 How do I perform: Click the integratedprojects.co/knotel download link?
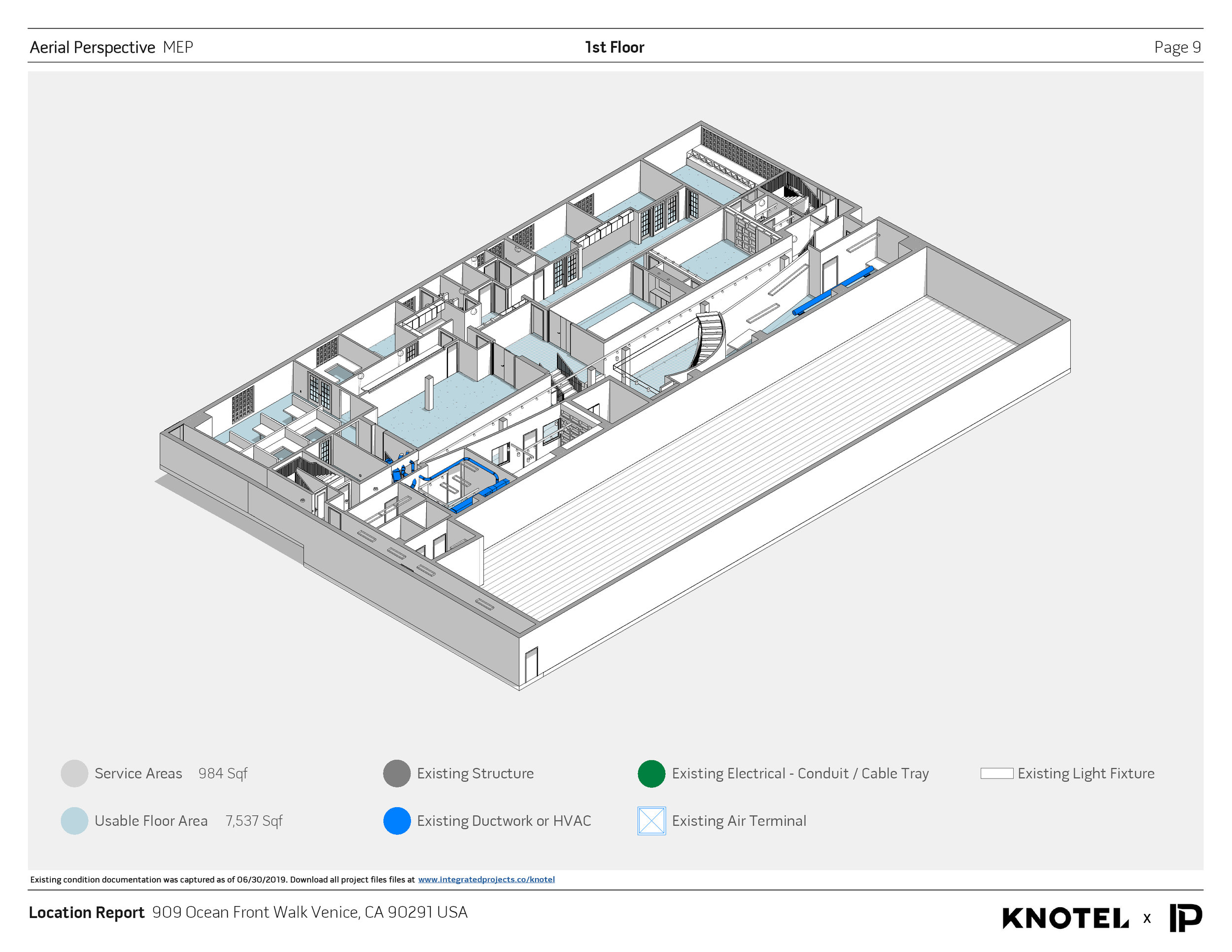pos(486,879)
